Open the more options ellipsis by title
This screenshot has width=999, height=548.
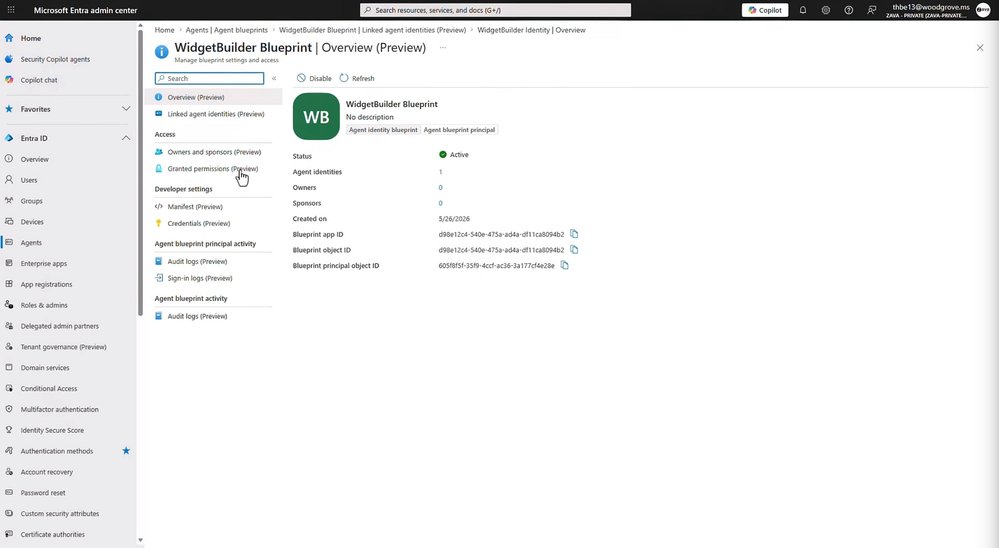point(443,48)
